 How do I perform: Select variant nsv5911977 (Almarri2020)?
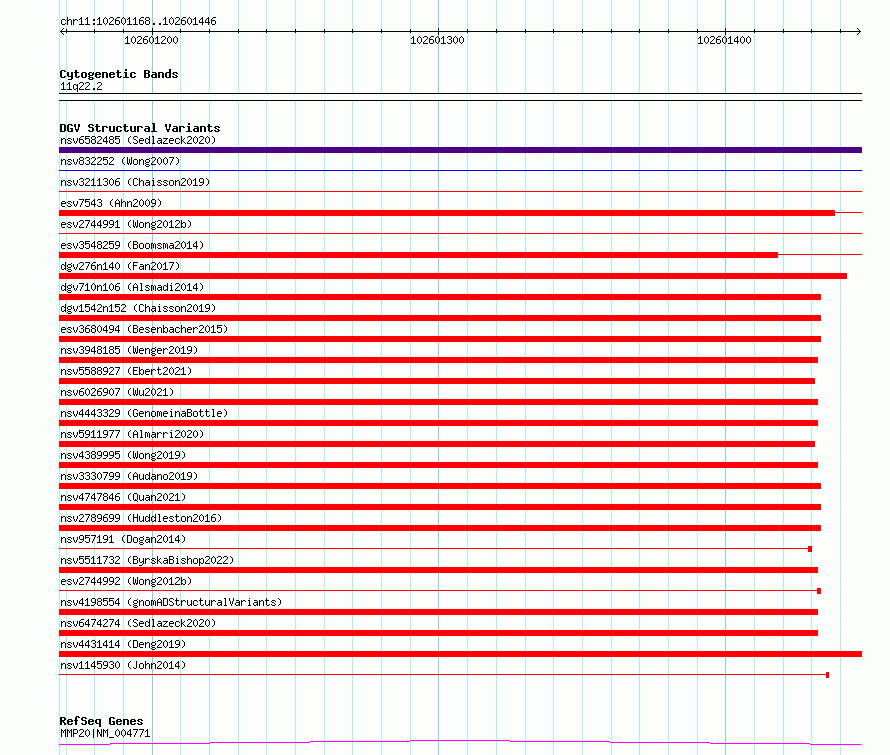[132, 434]
